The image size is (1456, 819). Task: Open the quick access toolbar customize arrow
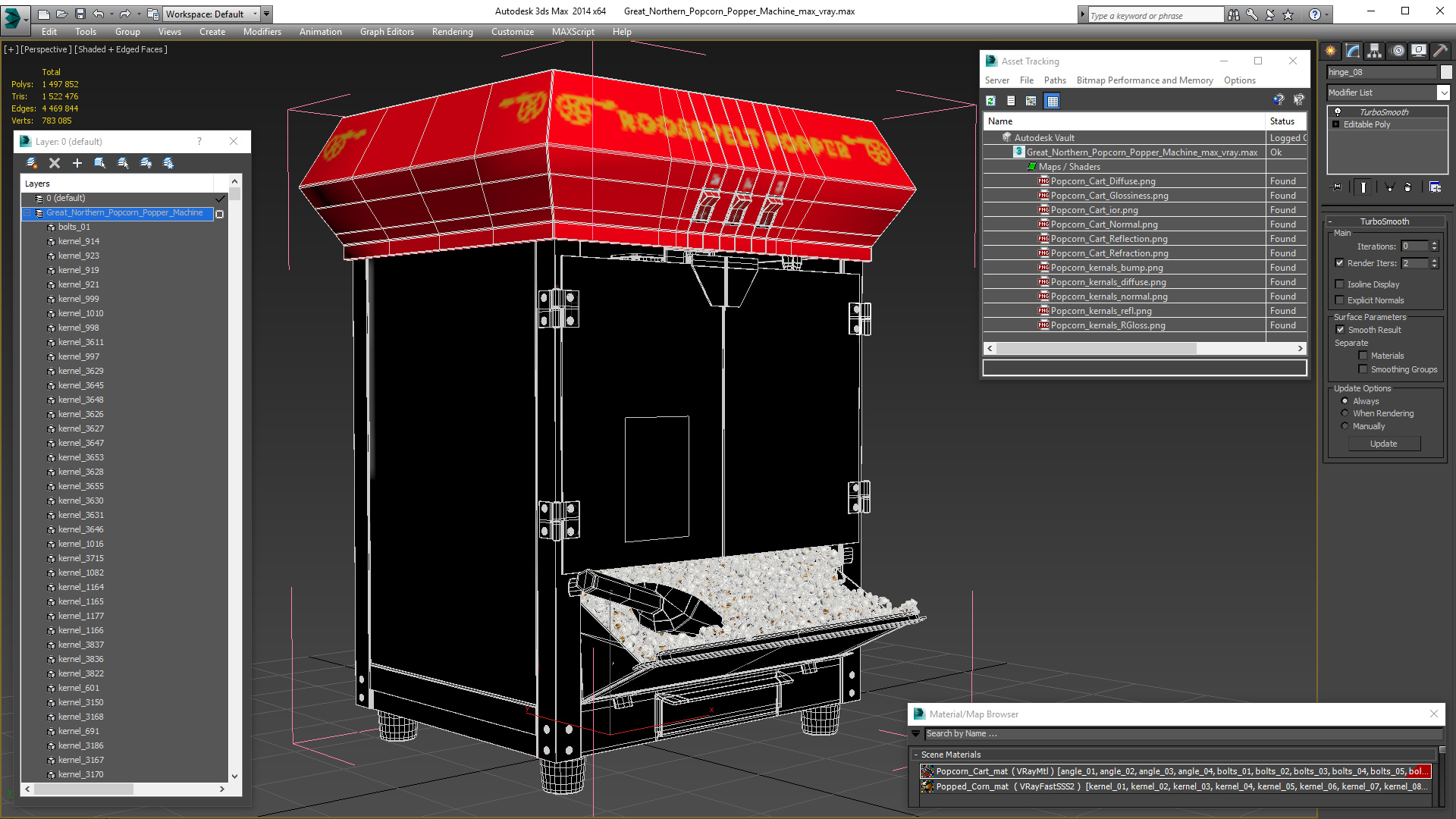tap(267, 14)
